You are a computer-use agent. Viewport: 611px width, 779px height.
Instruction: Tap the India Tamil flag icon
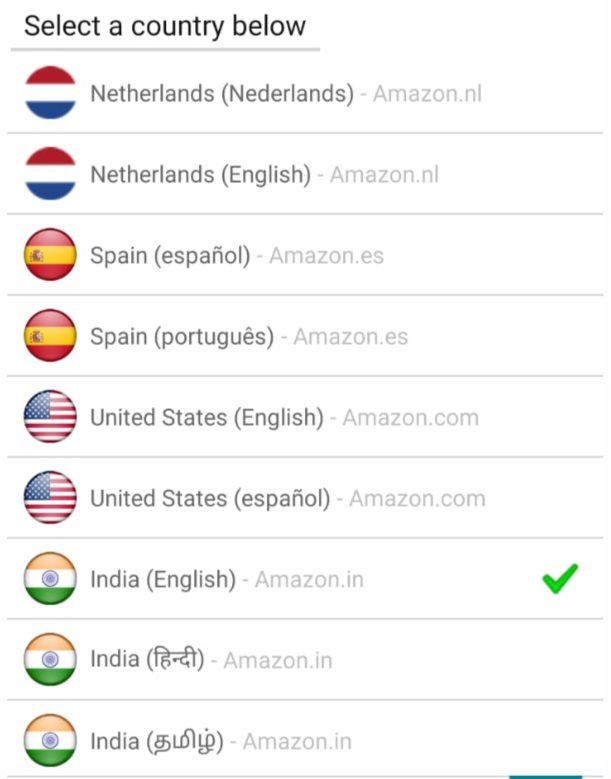(50, 741)
